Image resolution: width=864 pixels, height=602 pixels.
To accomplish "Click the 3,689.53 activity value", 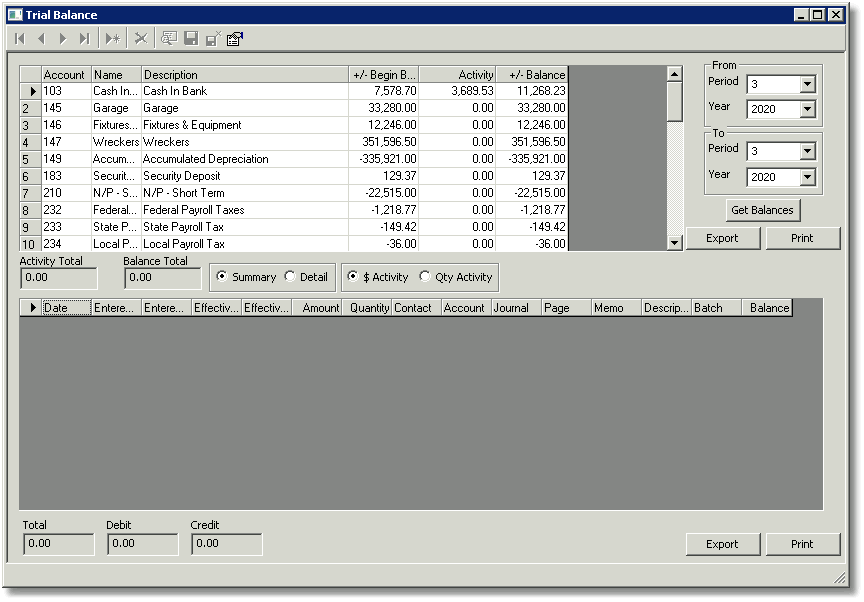I will click(x=457, y=91).
